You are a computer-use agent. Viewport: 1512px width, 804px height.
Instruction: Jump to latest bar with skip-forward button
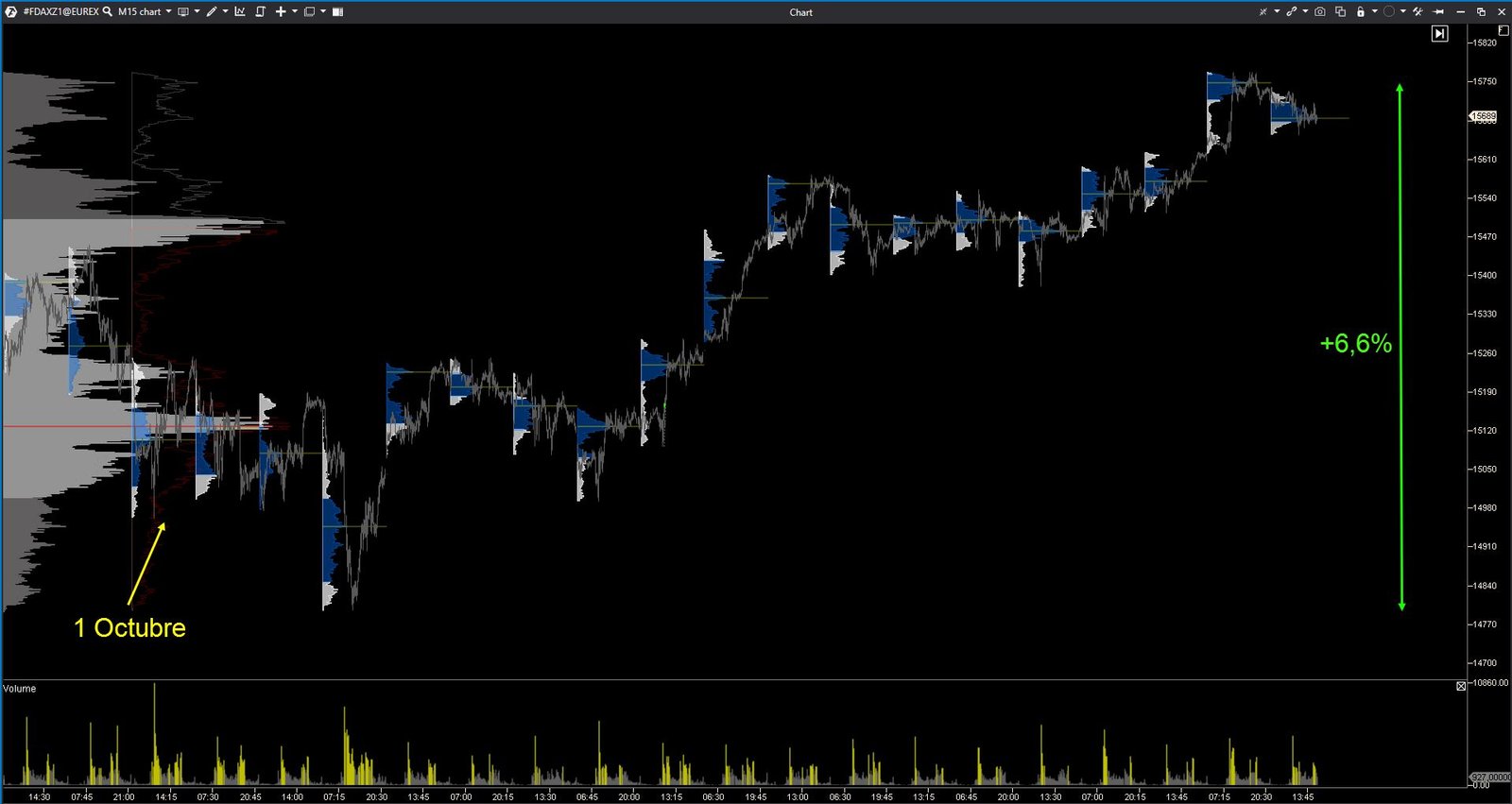coord(1439,34)
